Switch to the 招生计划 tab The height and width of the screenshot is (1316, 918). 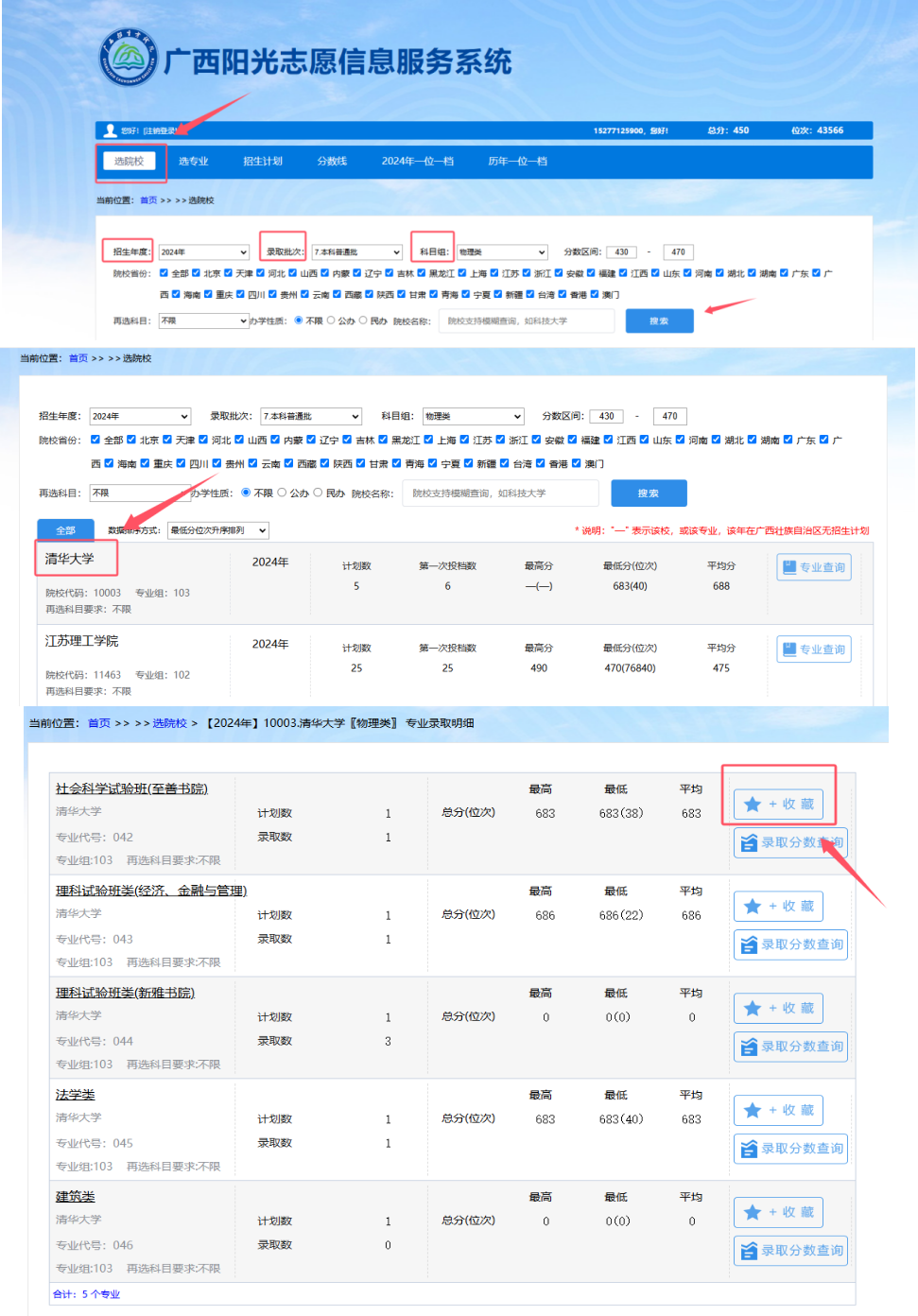click(x=263, y=162)
